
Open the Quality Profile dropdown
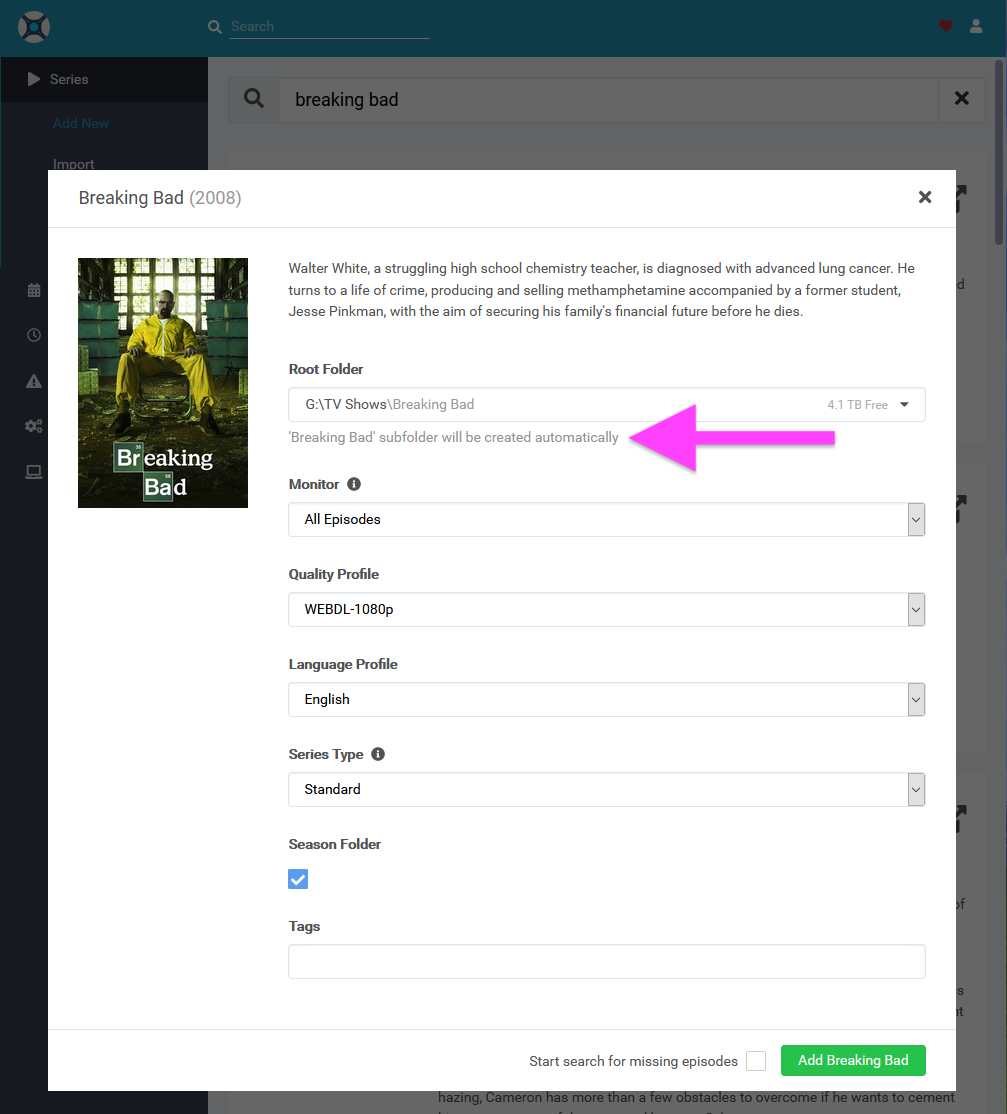pos(915,609)
